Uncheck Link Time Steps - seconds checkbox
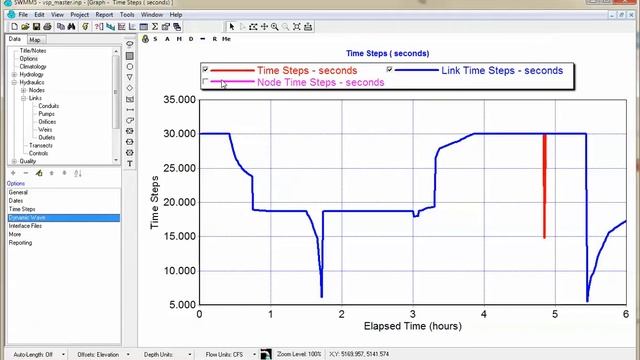The image size is (640, 360). tap(389, 69)
